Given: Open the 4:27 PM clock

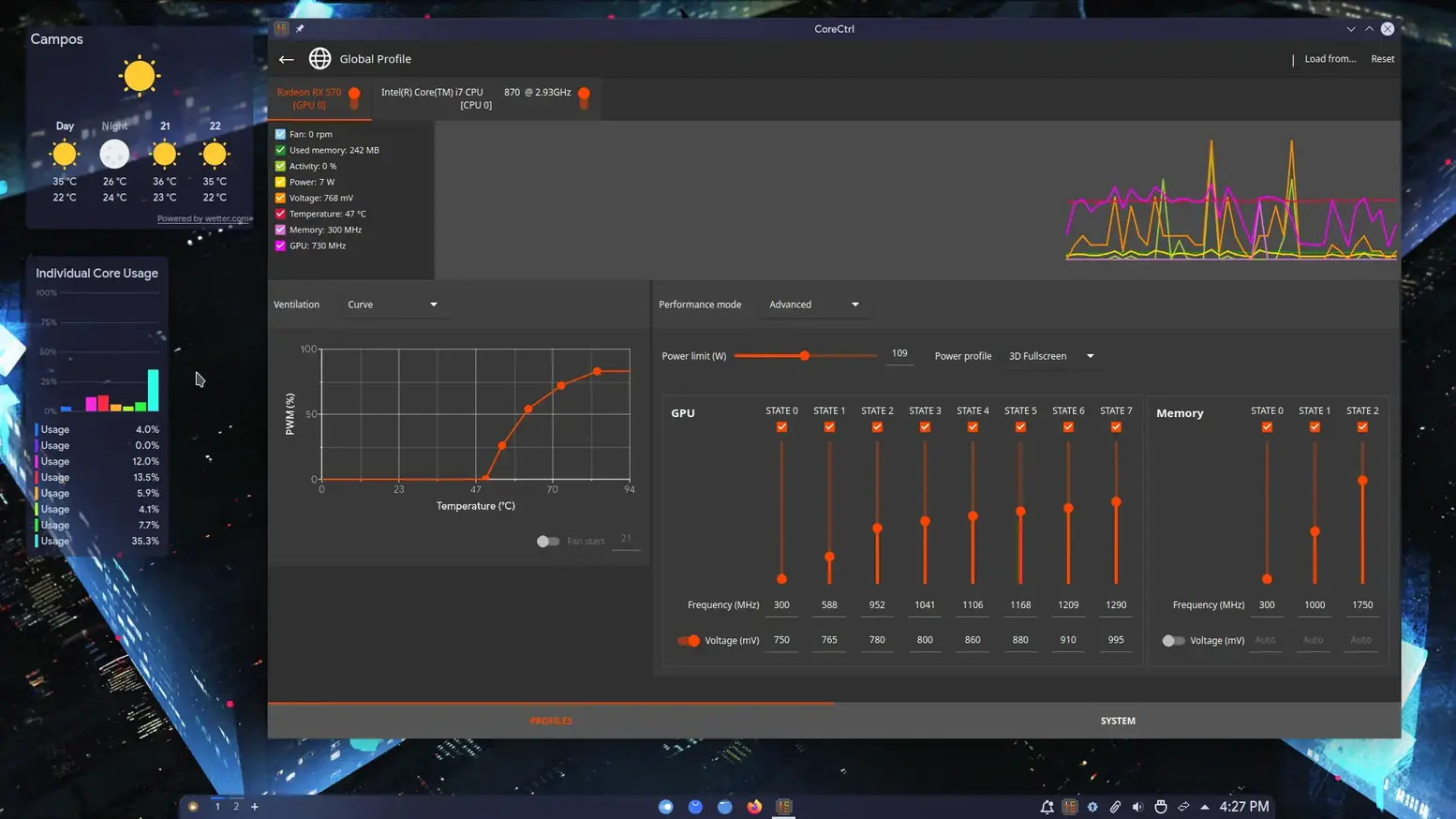Looking at the screenshot, I should (x=1243, y=806).
